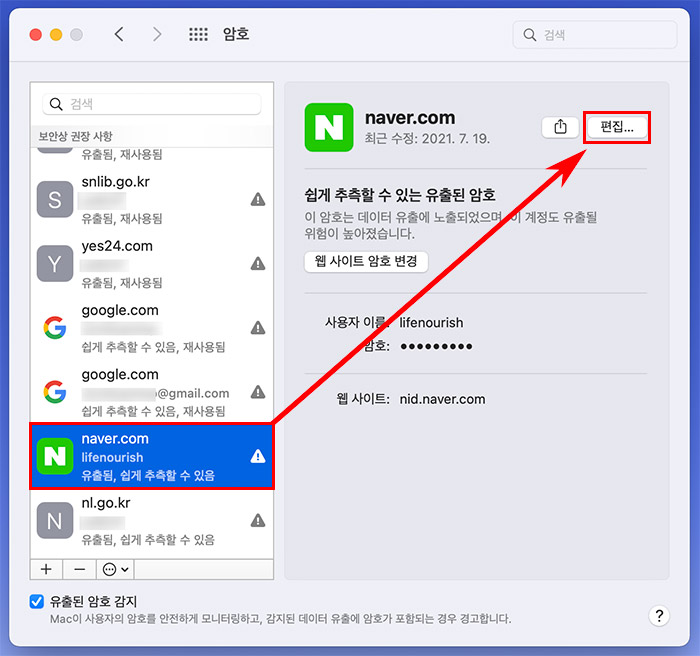Select the snlib.go.kr entry
700x656 pixels.
[x=152, y=200]
